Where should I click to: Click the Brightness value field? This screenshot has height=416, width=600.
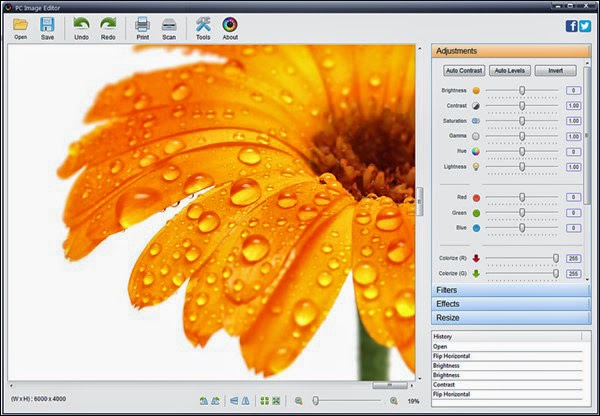[573, 91]
